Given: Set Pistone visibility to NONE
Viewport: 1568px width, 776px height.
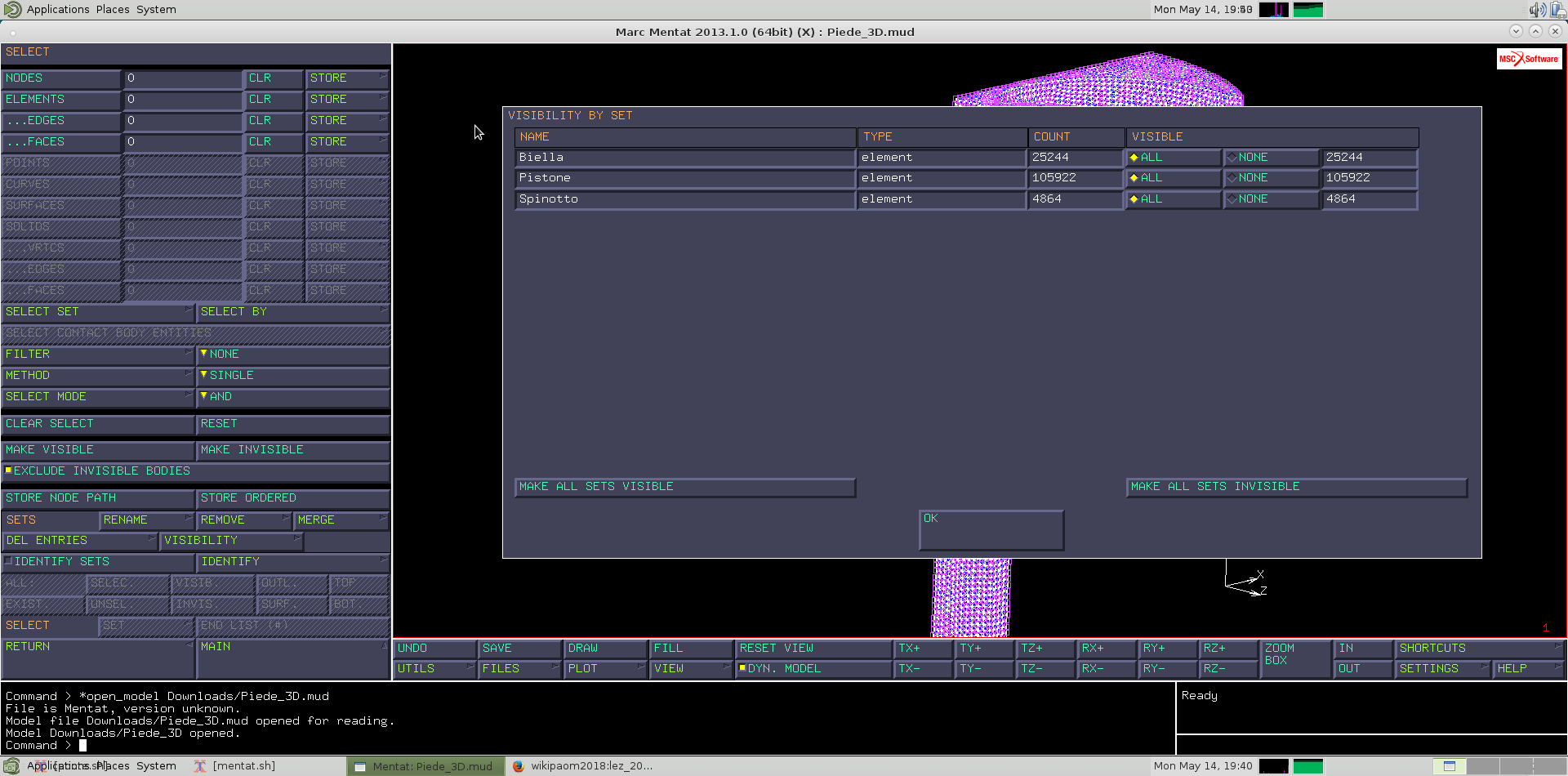Looking at the screenshot, I should pos(1272,178).
